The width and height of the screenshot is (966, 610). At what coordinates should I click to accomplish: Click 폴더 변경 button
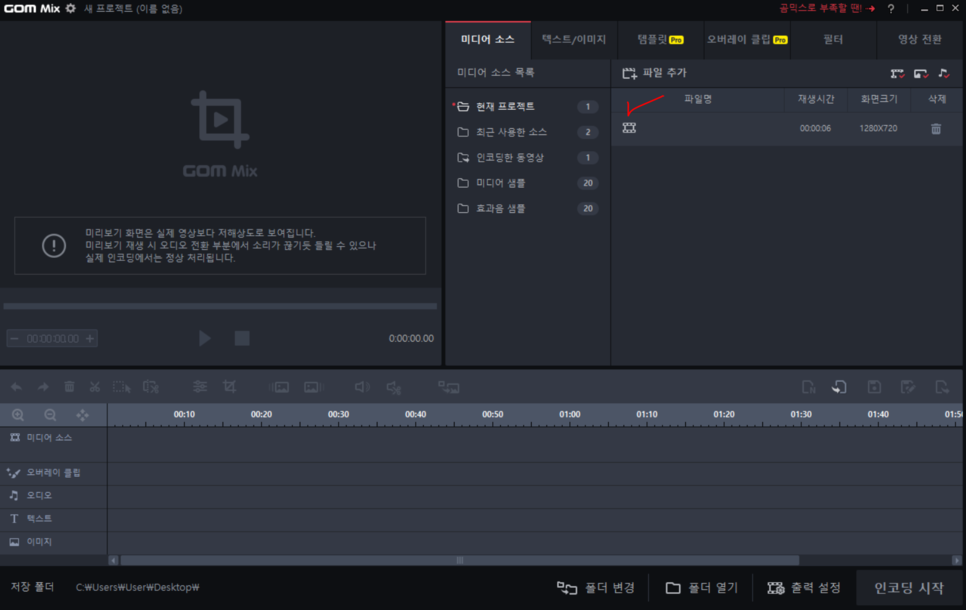point(596,588)
